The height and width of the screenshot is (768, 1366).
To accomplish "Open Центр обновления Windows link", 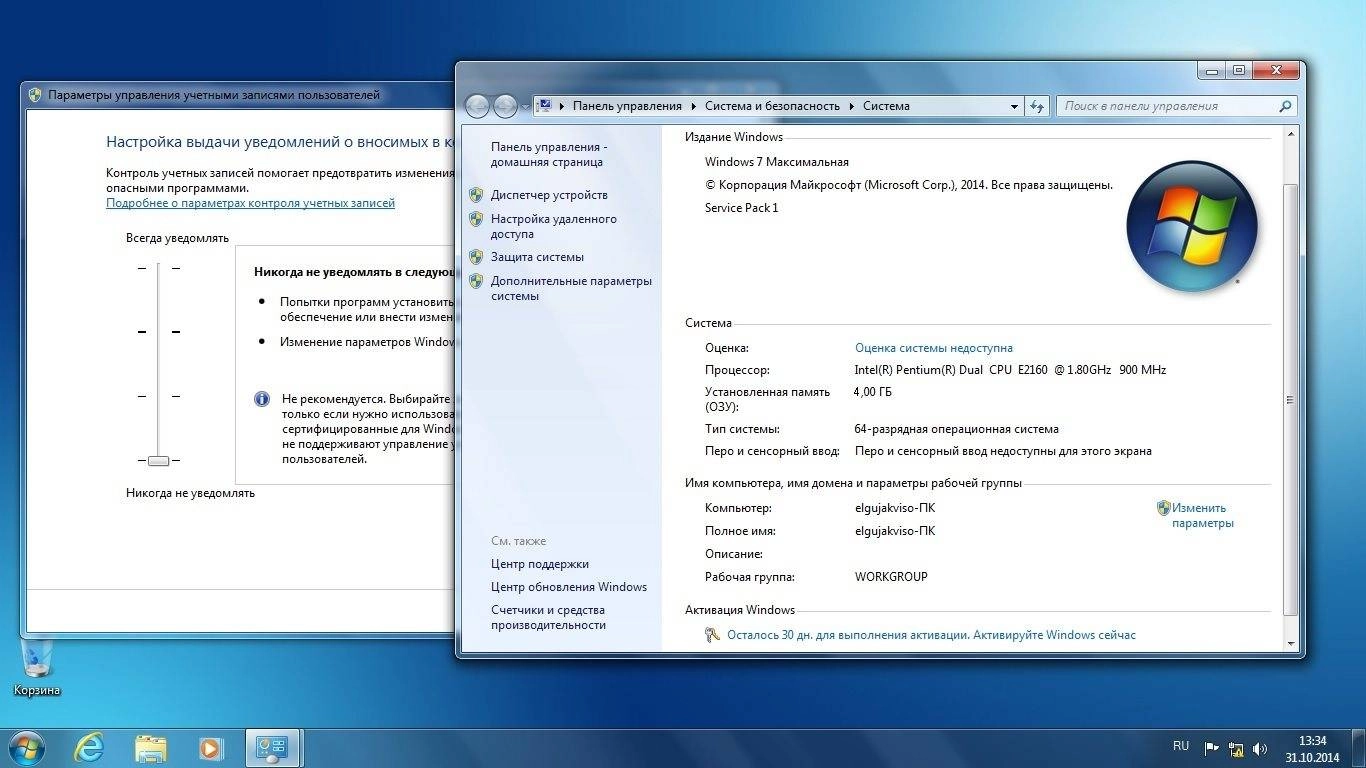I will click(569, 587).
